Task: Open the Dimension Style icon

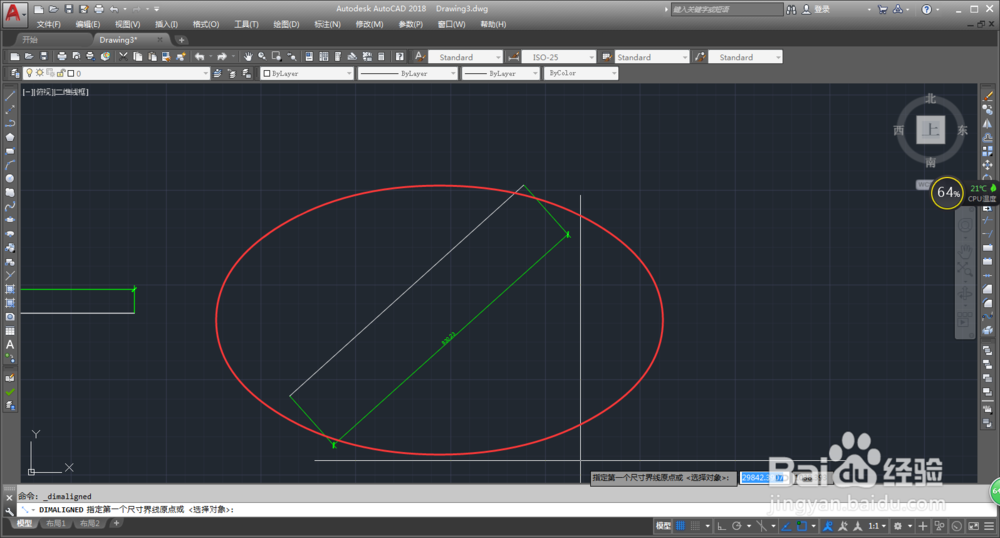Action: click(x=513, y=57)
